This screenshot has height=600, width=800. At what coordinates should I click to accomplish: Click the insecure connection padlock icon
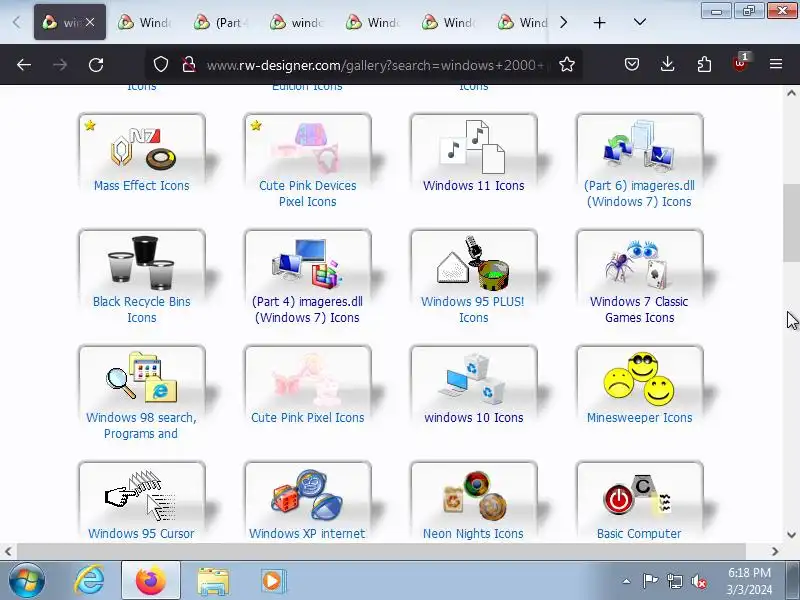click(189, 64)
